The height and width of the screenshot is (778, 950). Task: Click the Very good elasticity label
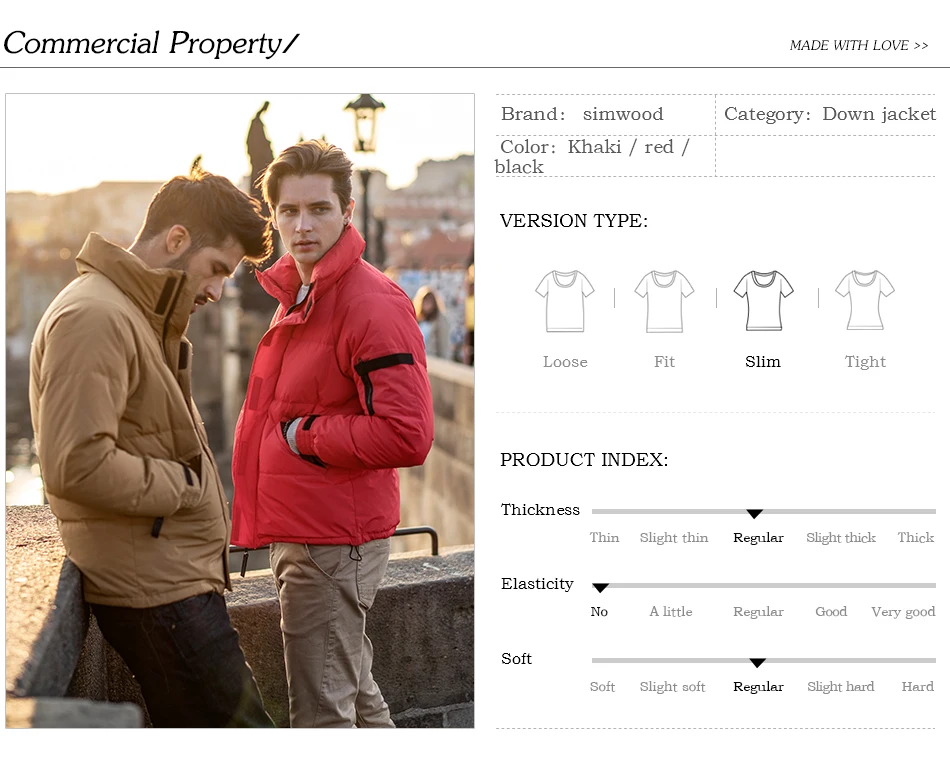(903, 612)
